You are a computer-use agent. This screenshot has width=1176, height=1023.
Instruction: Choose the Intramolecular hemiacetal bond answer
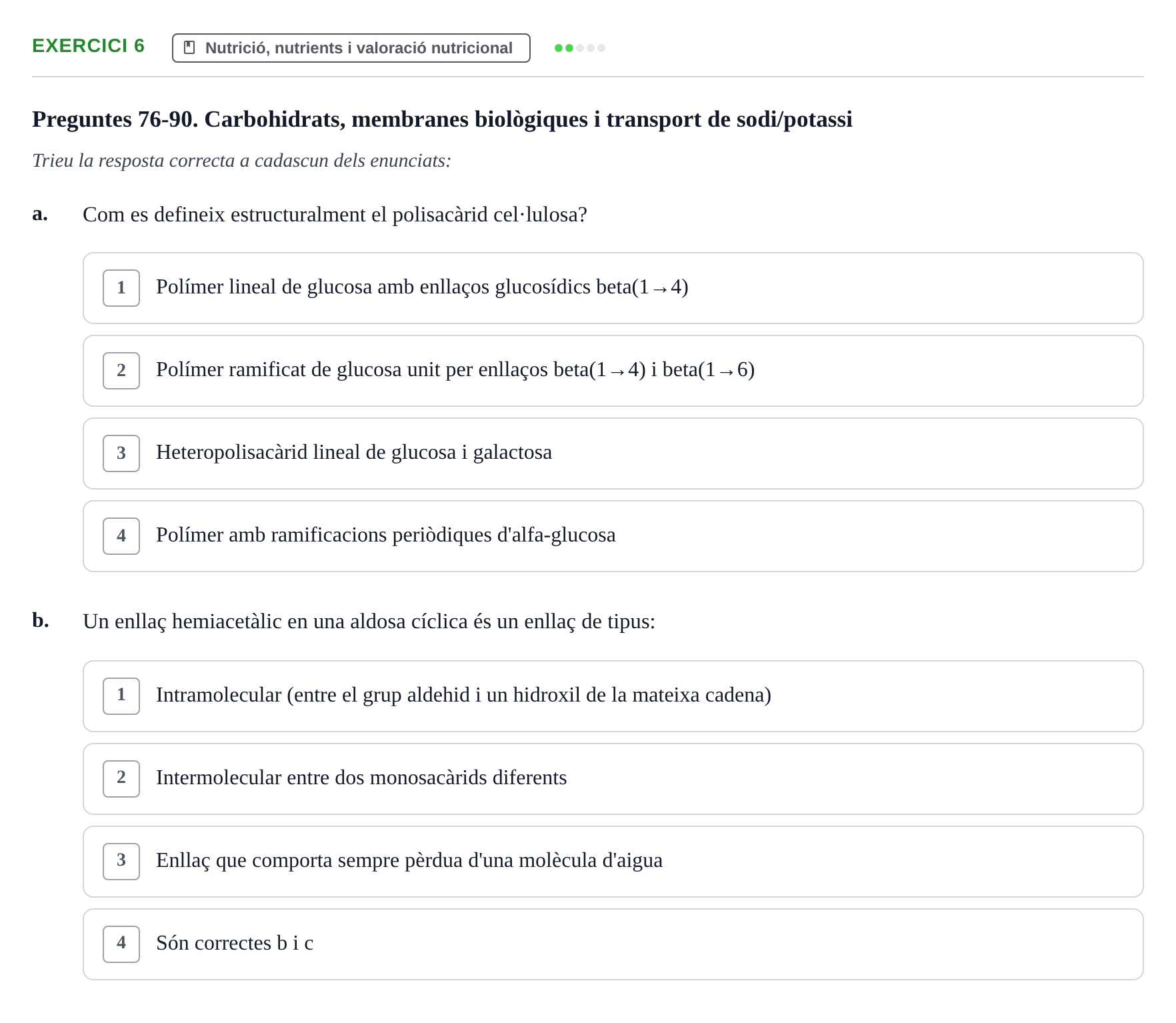pyautogui.click(x=613, y=696)
